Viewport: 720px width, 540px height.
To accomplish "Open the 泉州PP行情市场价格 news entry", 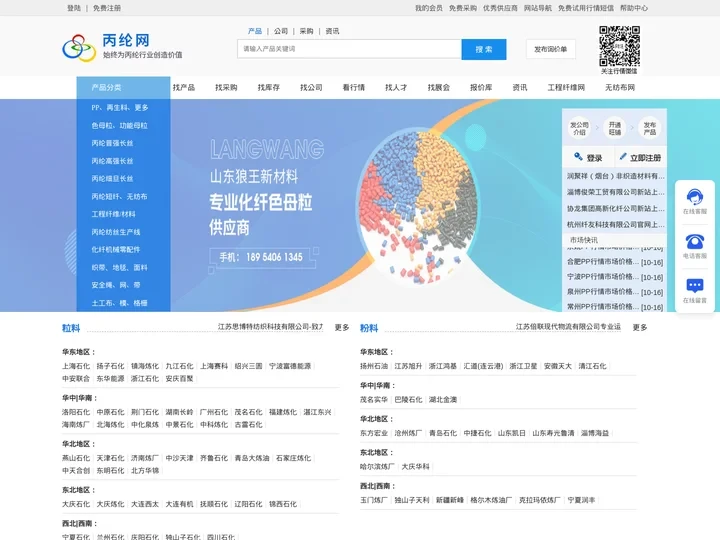I will (615, 292).
